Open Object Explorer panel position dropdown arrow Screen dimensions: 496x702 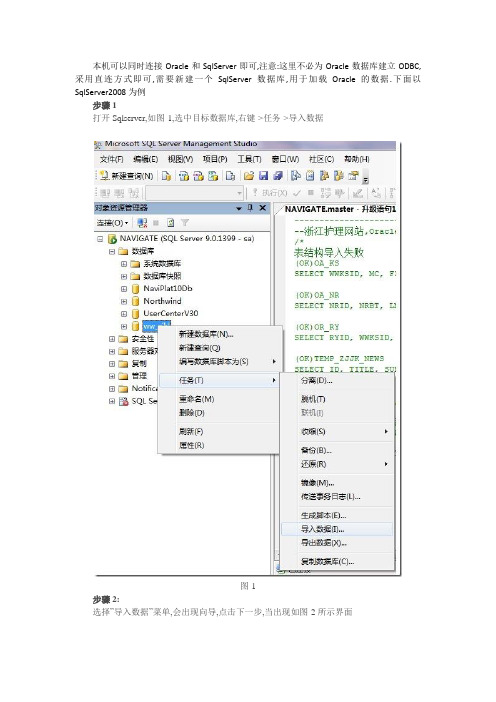pyautogui.click(x=239, y=208)
